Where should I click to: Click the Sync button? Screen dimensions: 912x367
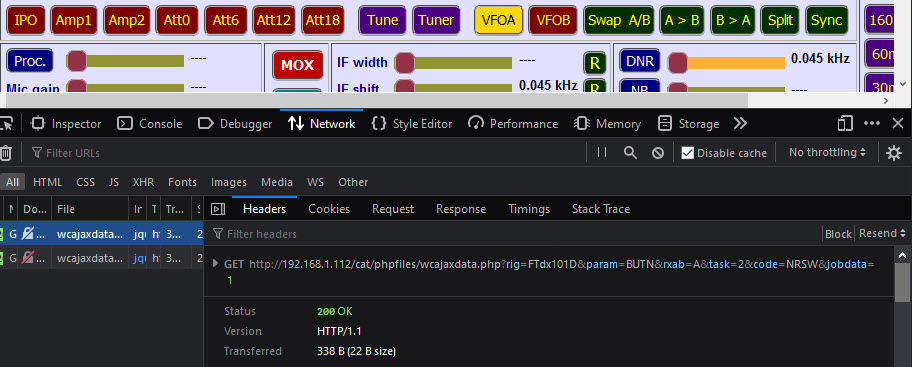click(826, 20)
